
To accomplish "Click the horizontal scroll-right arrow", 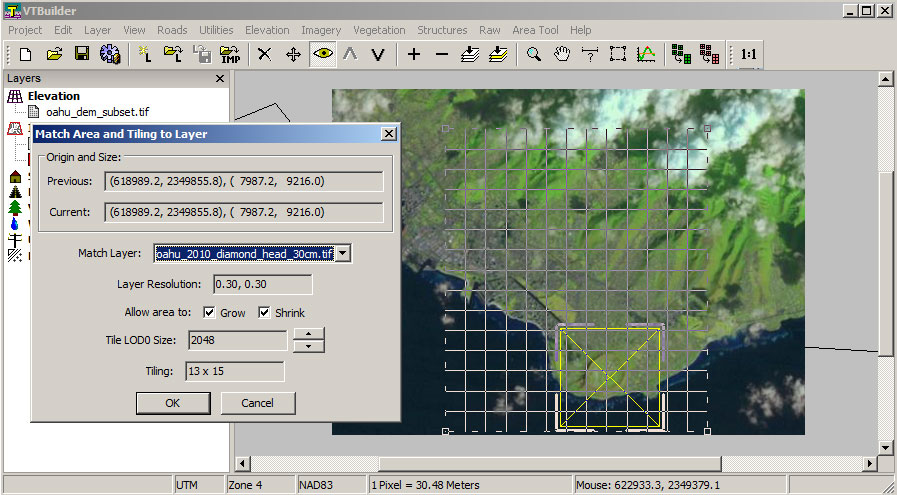I will tap(870, 463).
